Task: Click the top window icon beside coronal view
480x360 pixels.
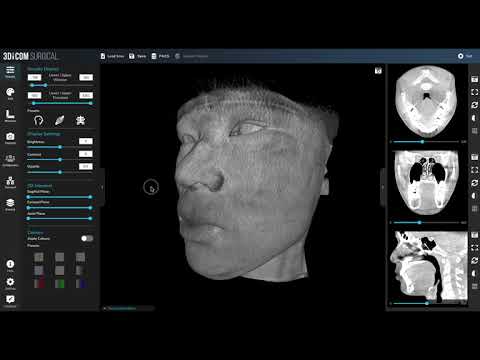Action: pyautogui.click(x=474, y=157)
